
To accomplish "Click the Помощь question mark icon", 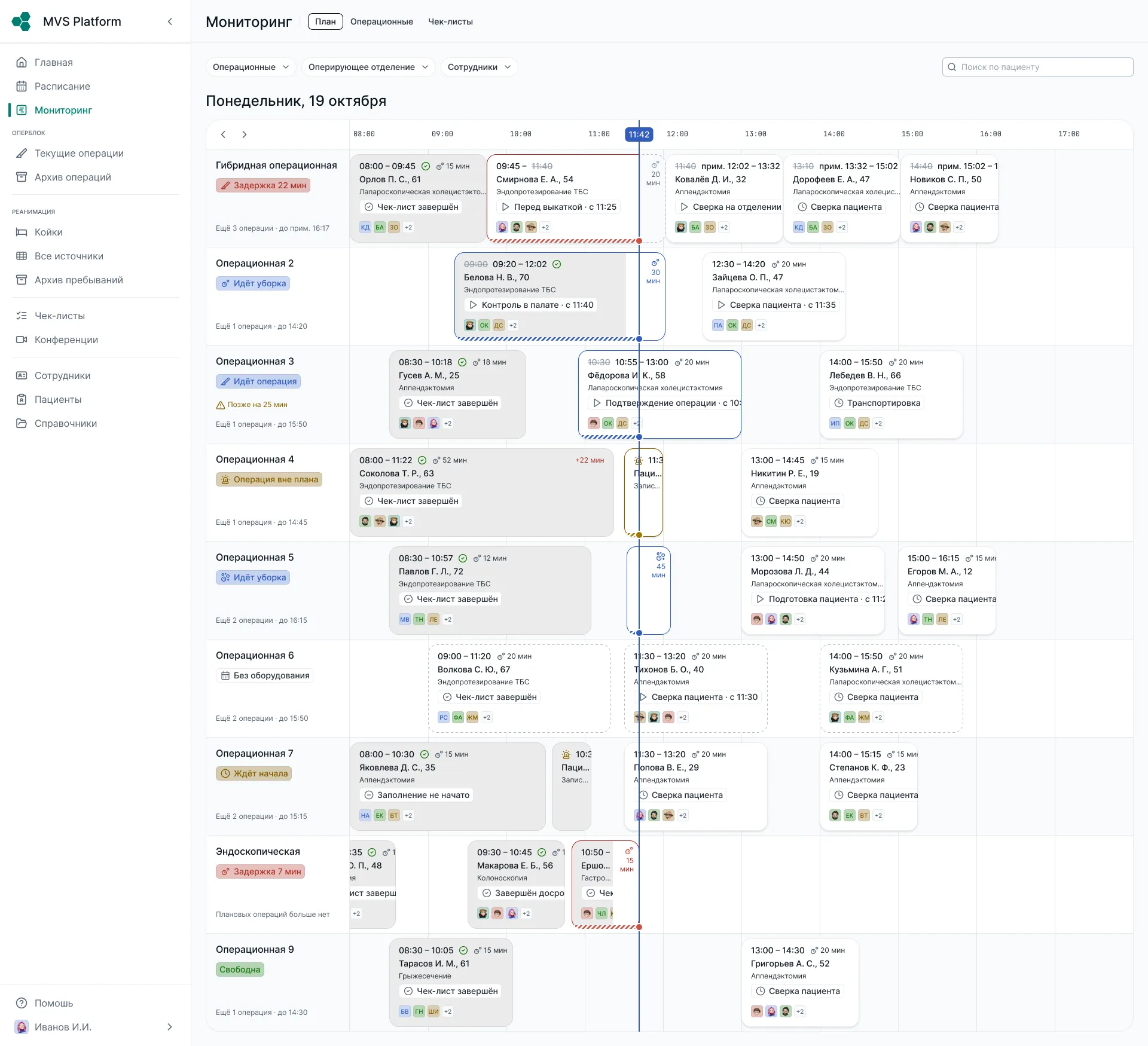I will coord(22,1003).
